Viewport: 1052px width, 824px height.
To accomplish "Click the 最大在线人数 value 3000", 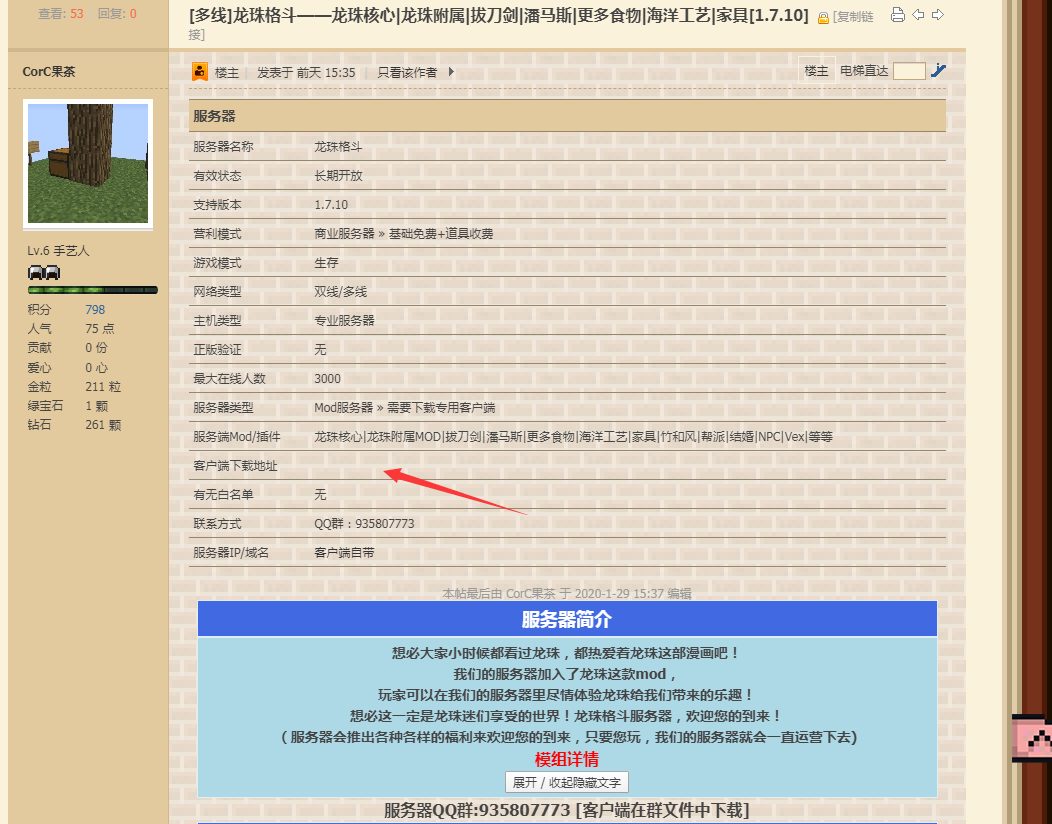I will tap(327, 378).
